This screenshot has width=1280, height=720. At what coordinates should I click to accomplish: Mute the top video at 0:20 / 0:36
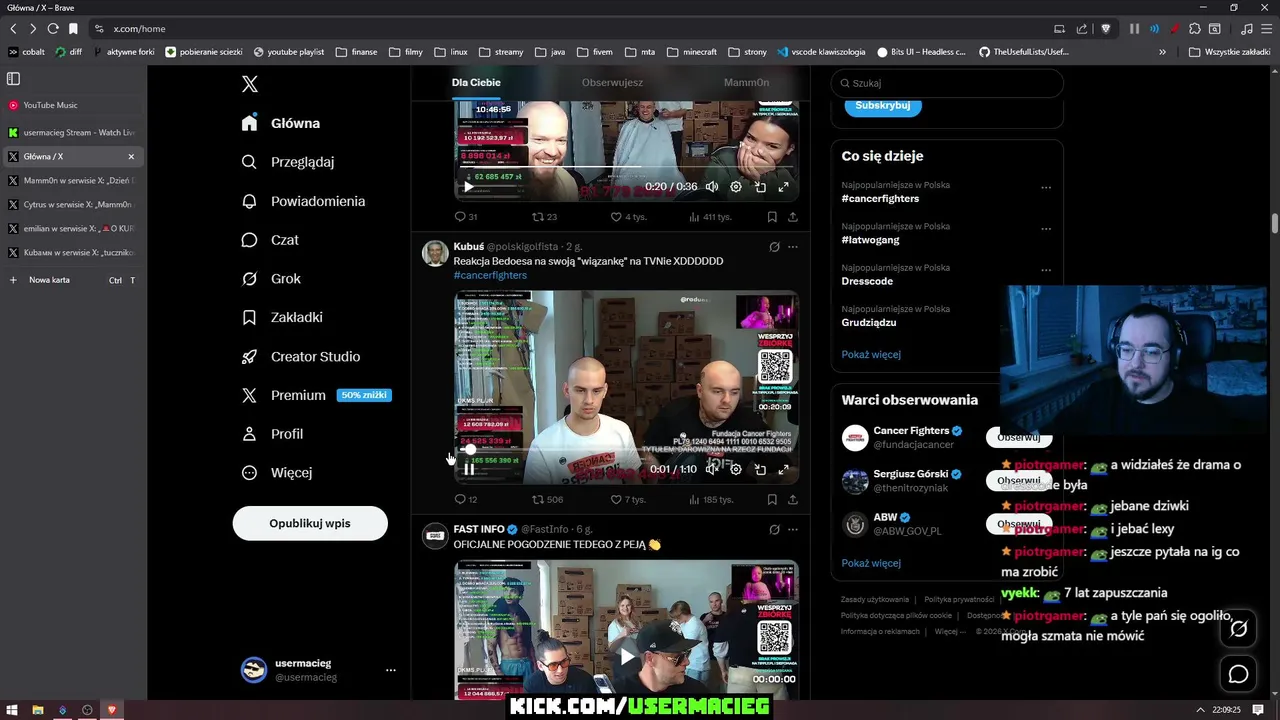click(712, 187)
